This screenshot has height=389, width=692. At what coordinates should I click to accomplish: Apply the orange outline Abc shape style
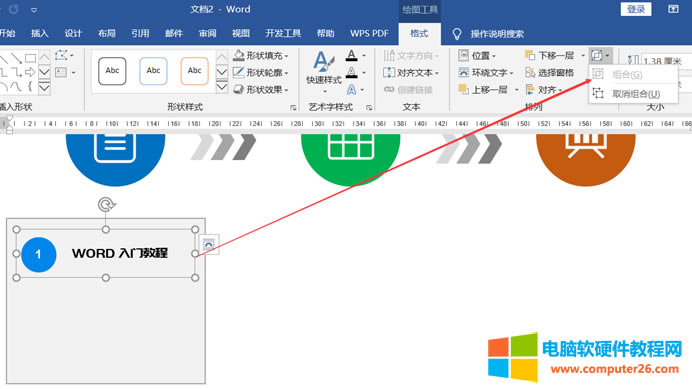(194, 71)
